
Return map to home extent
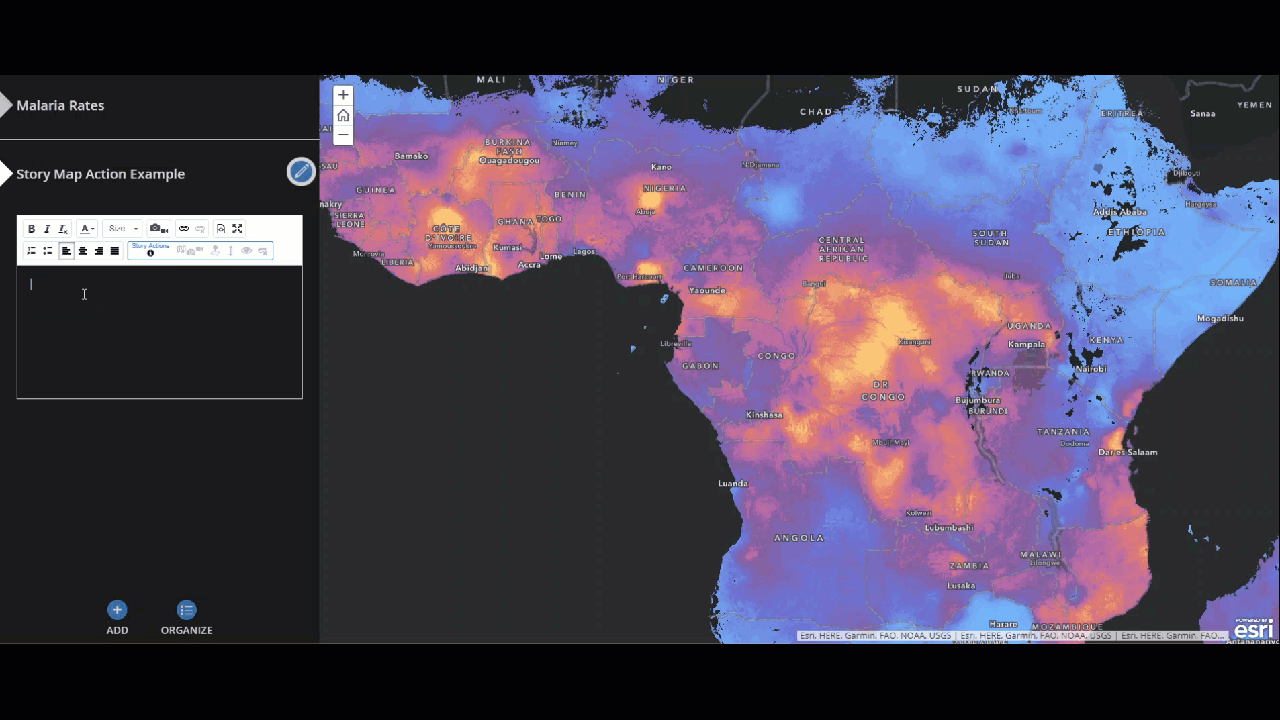[343, 115]
